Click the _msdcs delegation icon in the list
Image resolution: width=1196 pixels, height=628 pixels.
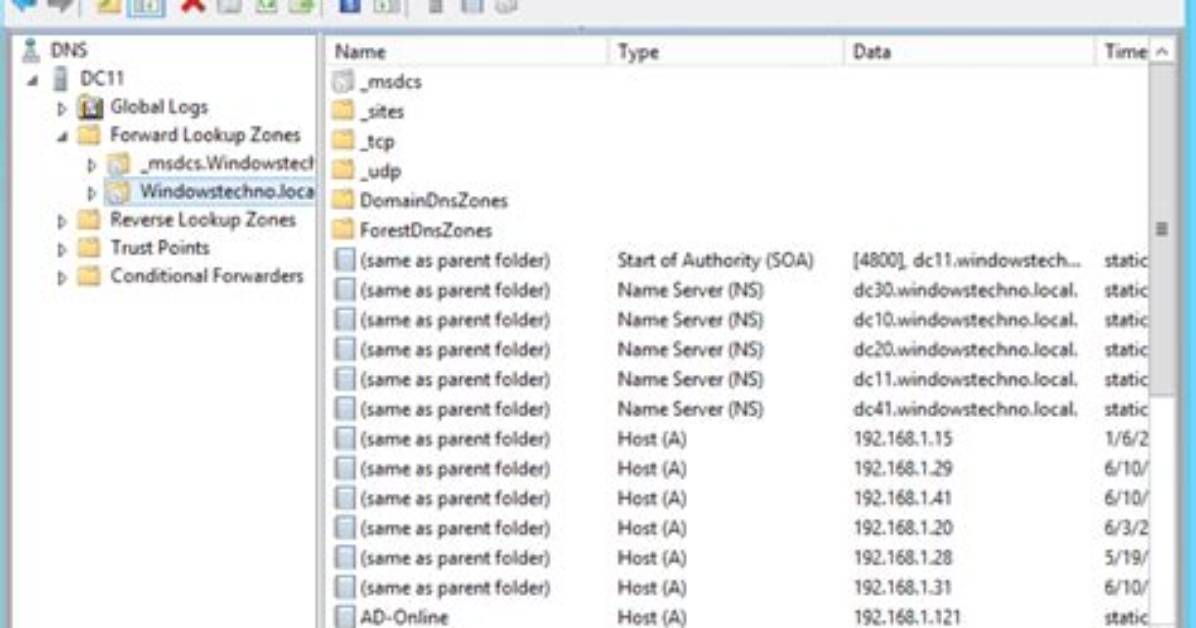pos(344,82)
